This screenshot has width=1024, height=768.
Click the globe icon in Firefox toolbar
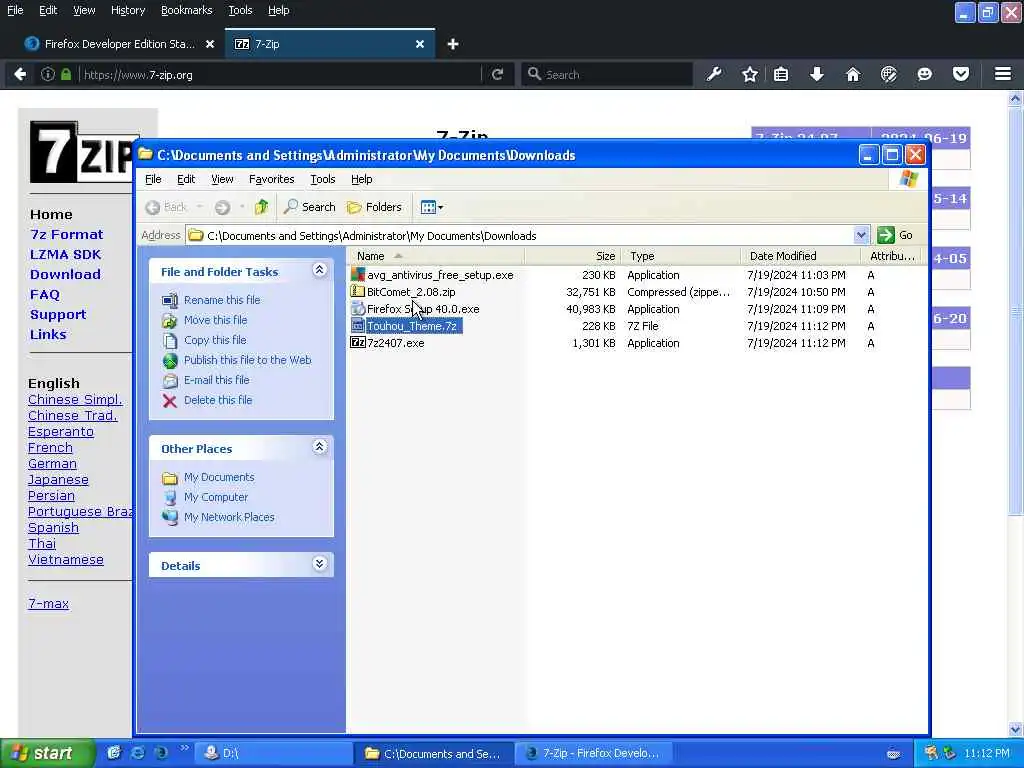889,74
